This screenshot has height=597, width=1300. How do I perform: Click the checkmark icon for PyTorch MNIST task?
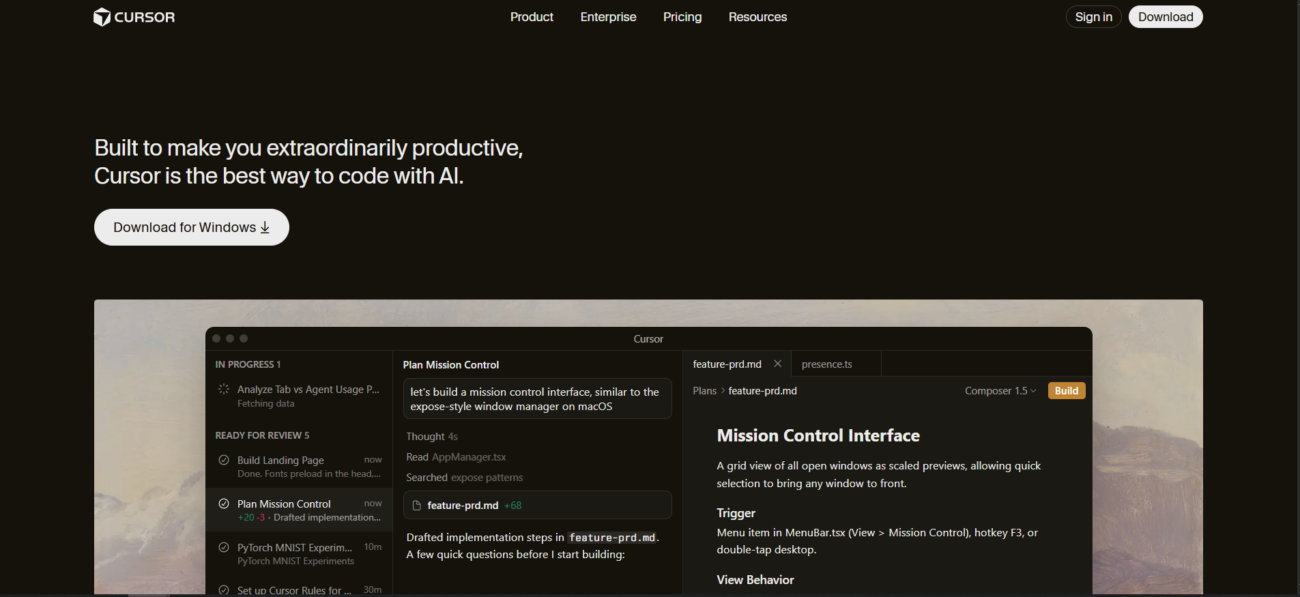point(224,548)
